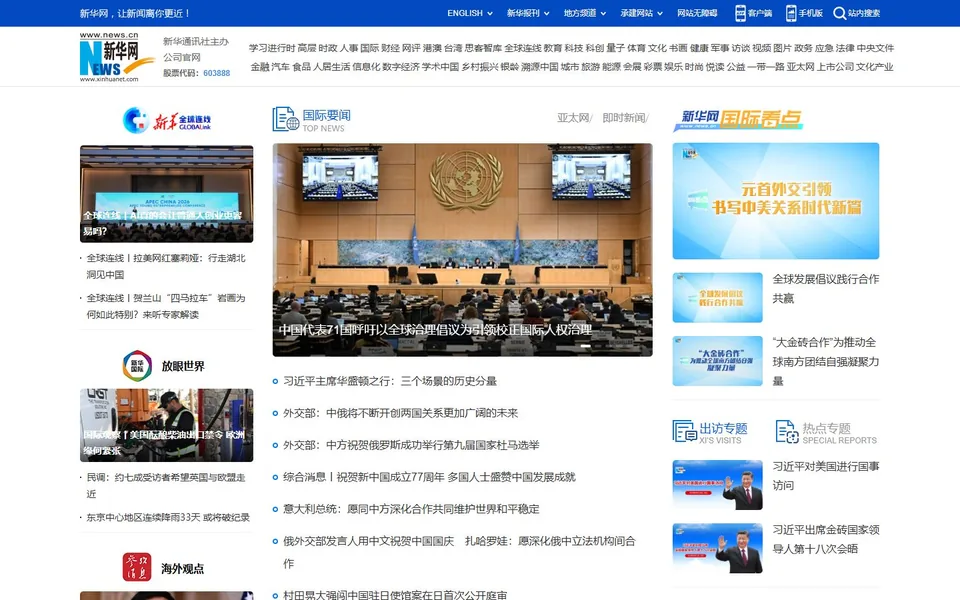Click the 海外观点 red seal icon
Image resolution: width=960 pixels, height=600 pixels.
137,567
